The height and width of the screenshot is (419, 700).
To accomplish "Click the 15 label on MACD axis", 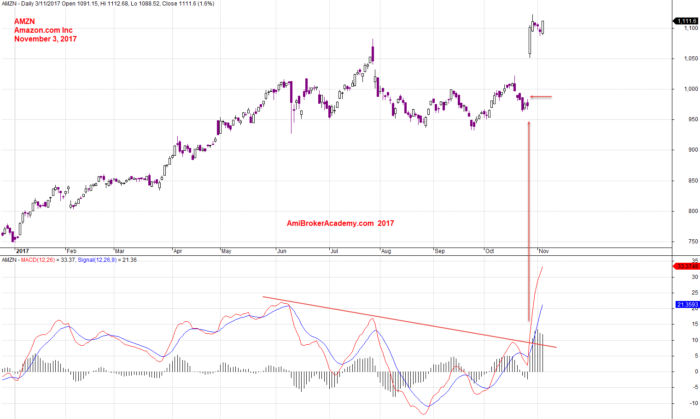I will click(x=695, y=324).
